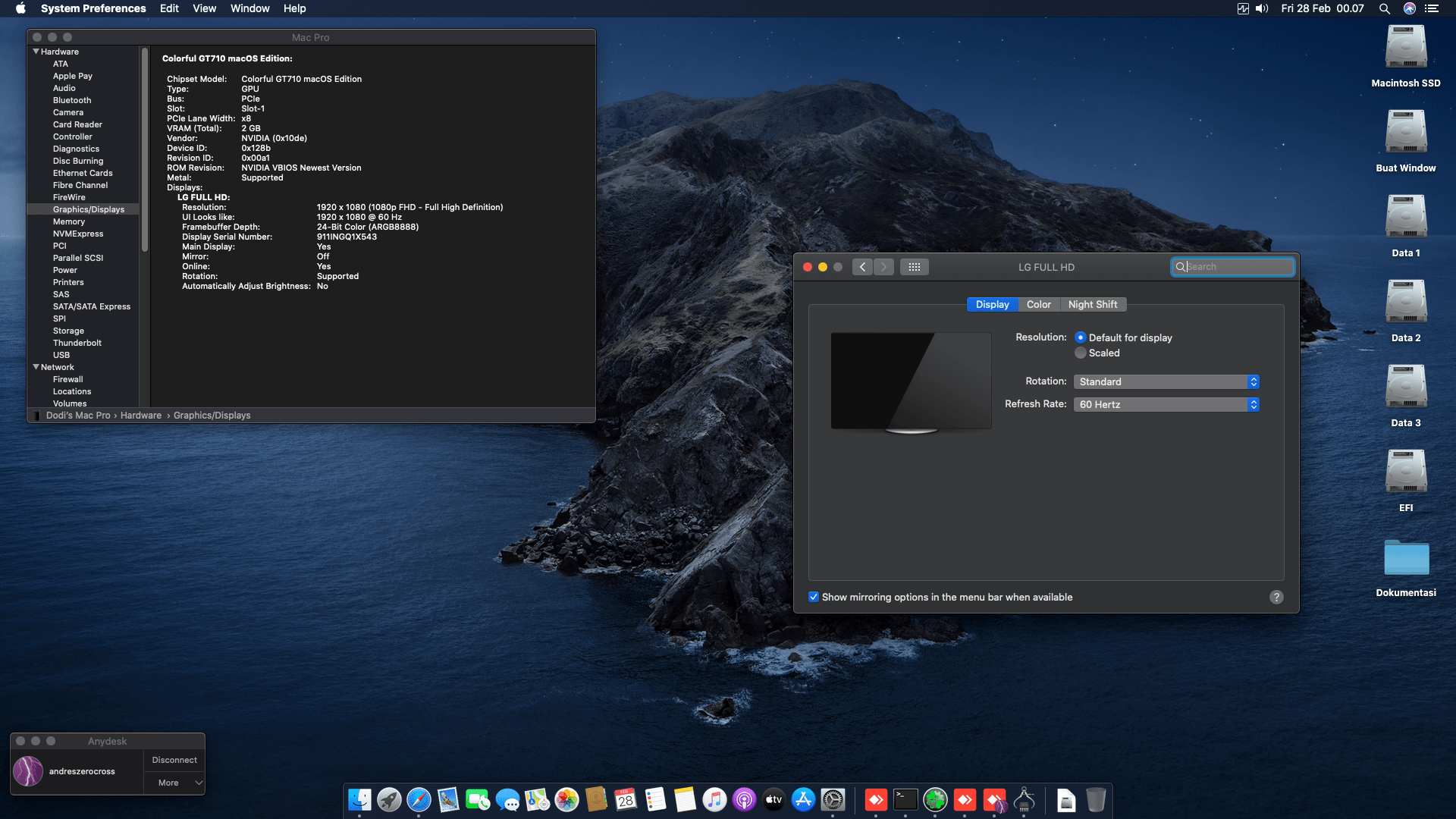Open the Help menu
Image resolution: width=1456 pixels, height=819 pixels.
pyautogui.click(x=294, y=8)
